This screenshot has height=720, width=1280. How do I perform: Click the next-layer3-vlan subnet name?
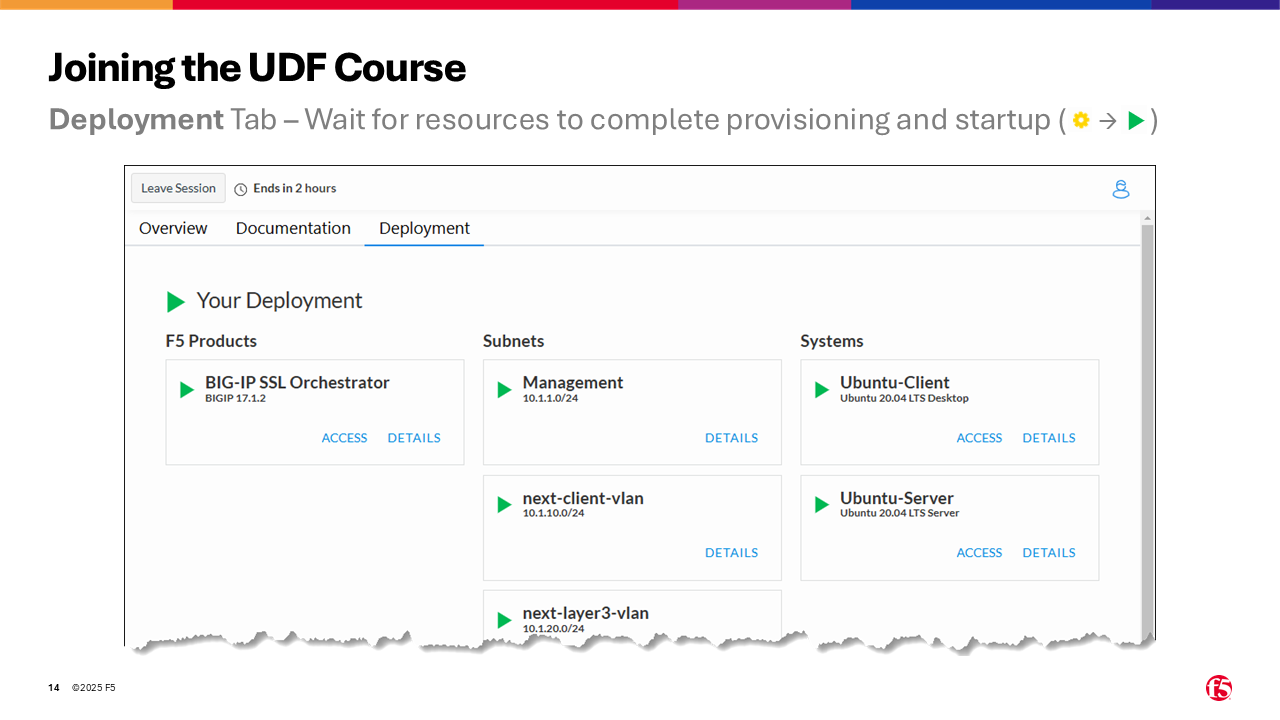(586, 613)
